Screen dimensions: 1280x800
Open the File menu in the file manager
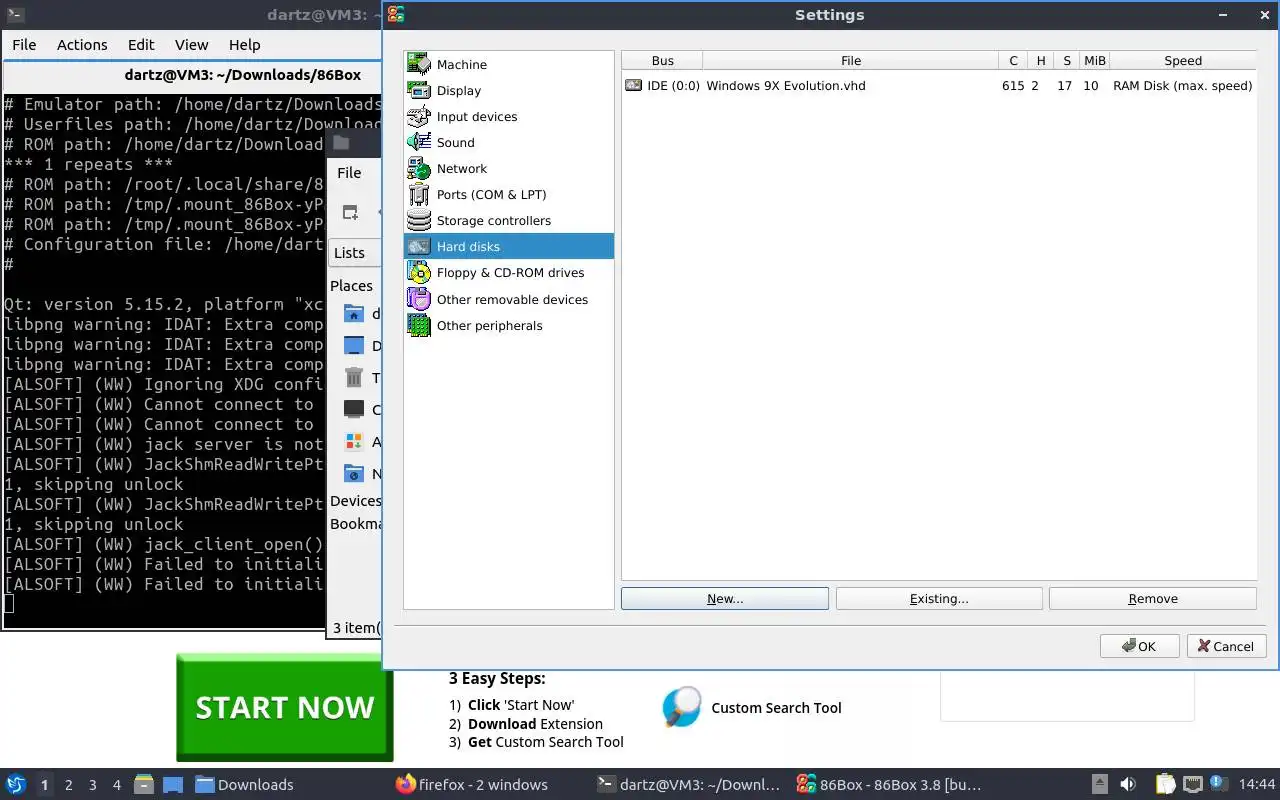point(349,172)
